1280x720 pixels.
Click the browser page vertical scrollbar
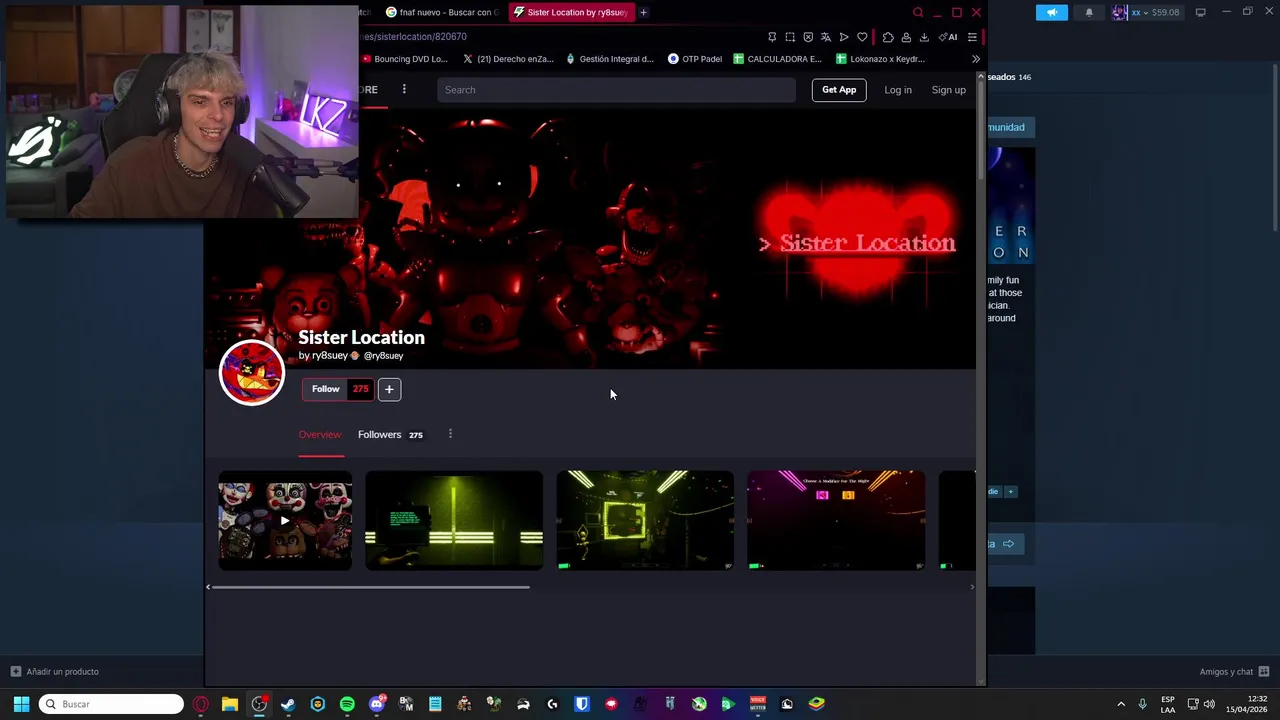coord(981,130)
